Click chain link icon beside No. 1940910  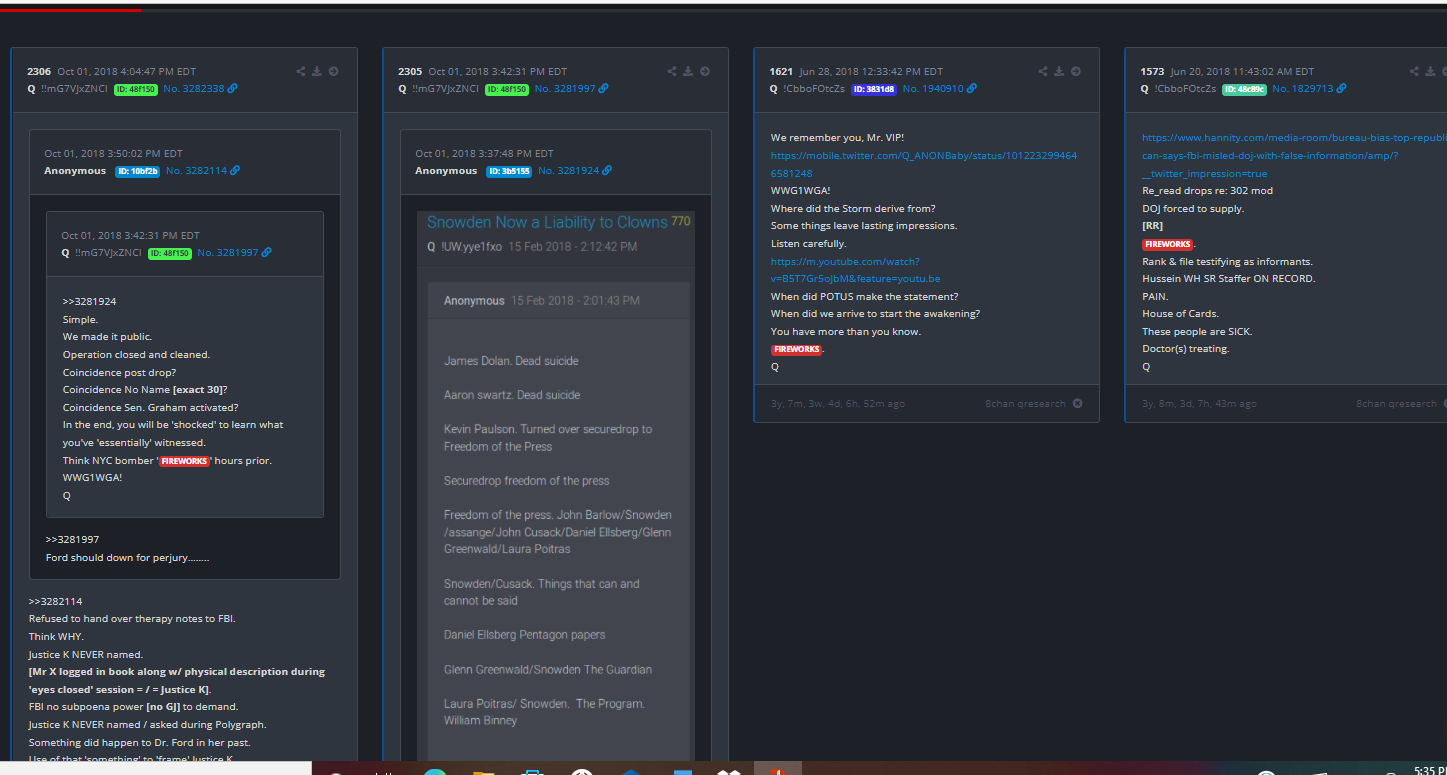click(x=972, y=89)
